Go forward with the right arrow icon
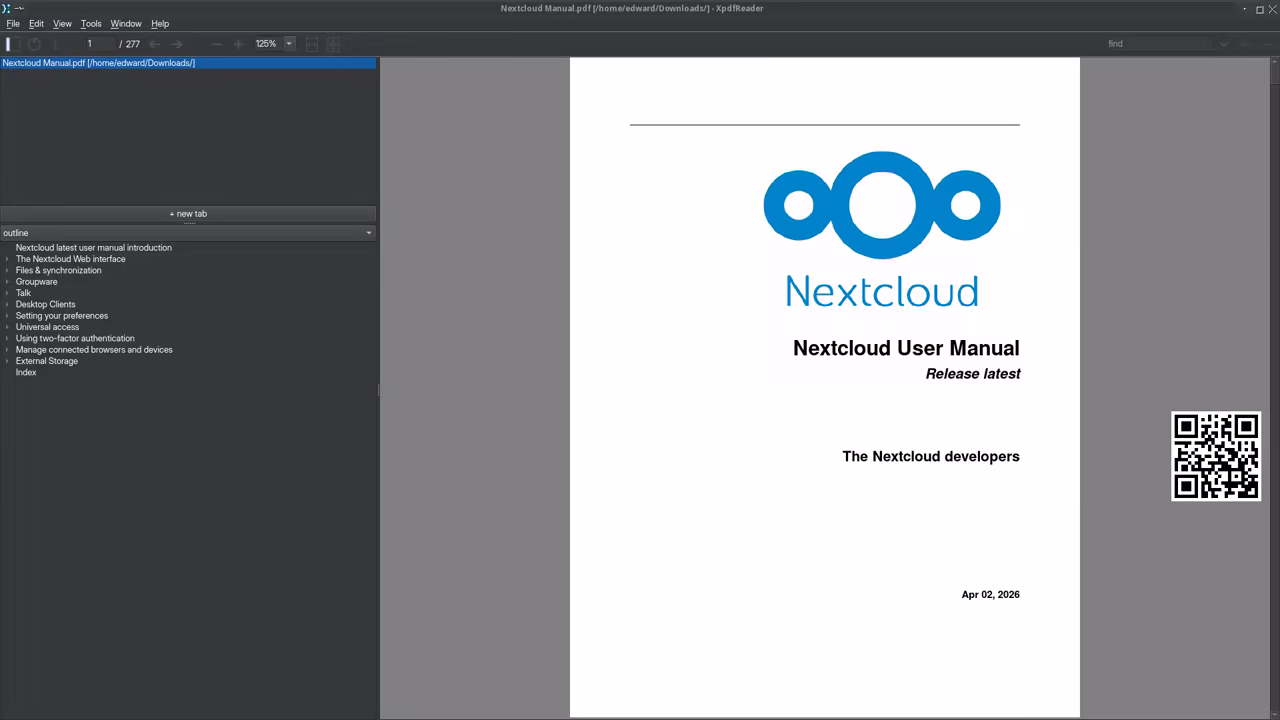1280x720 pixels. coord(177,44)
